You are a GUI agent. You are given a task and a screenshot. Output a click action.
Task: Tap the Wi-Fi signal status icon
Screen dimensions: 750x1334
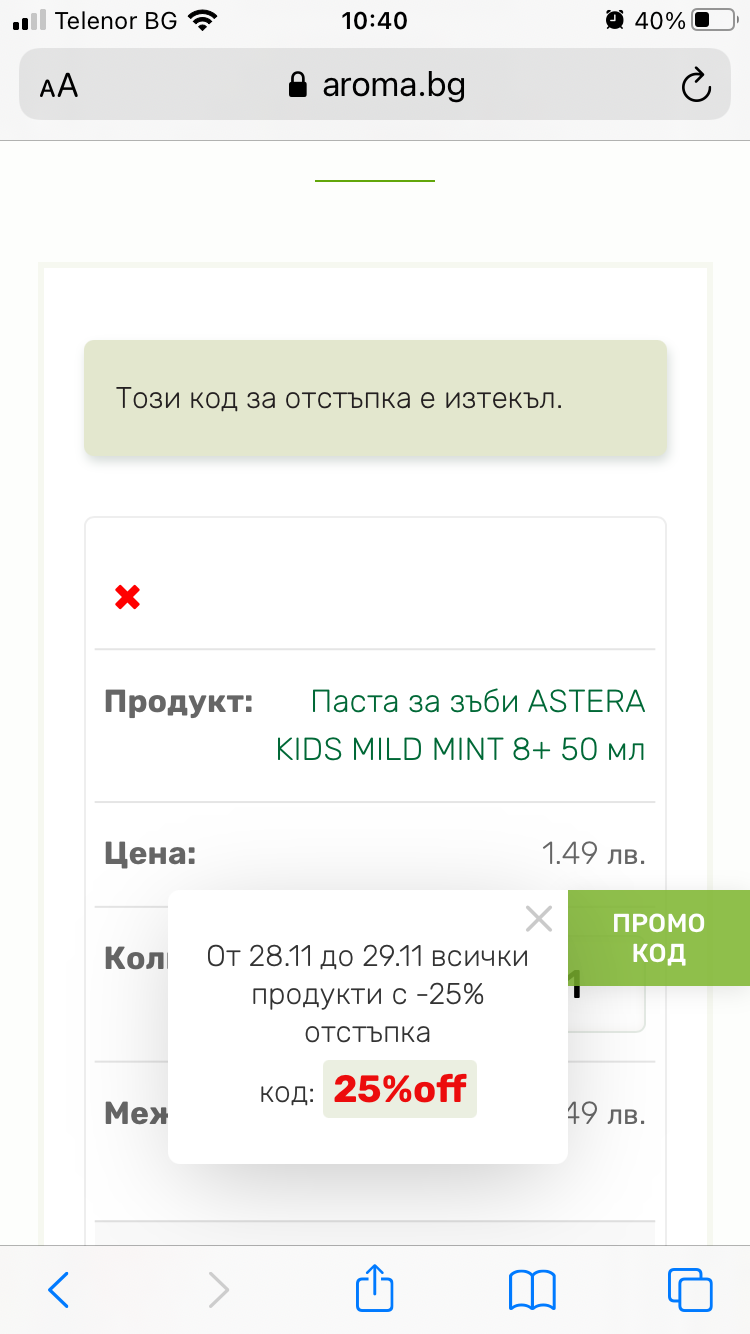tap(203, 20)
